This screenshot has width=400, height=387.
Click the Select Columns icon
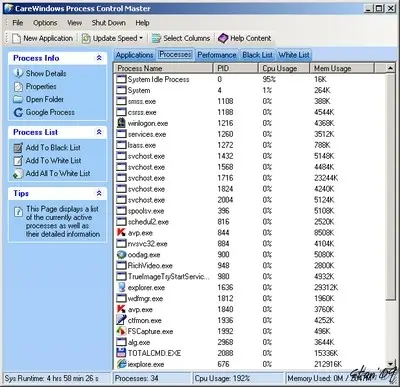(x=156, y=38)
